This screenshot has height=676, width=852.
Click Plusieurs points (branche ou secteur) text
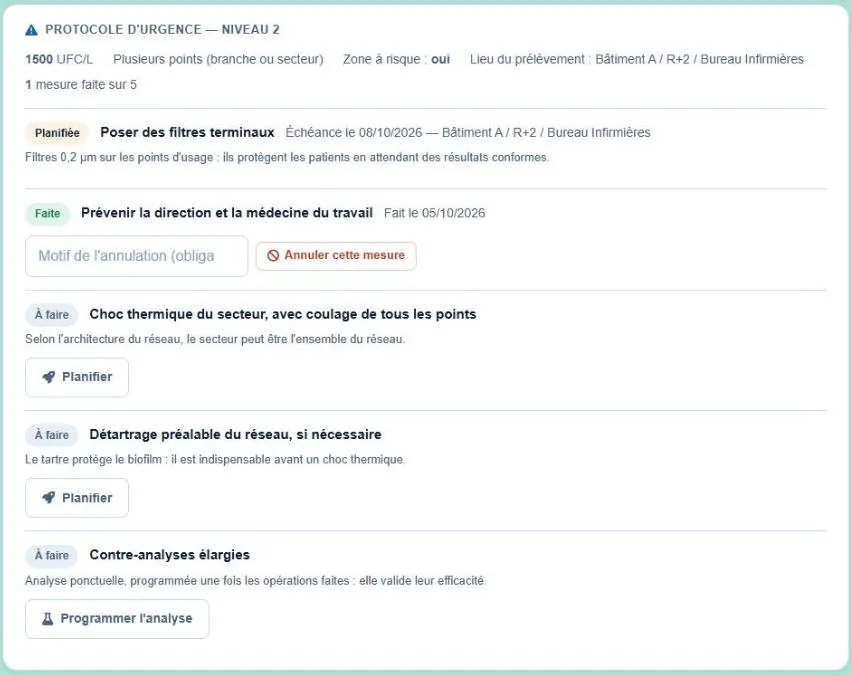[218, 59]
